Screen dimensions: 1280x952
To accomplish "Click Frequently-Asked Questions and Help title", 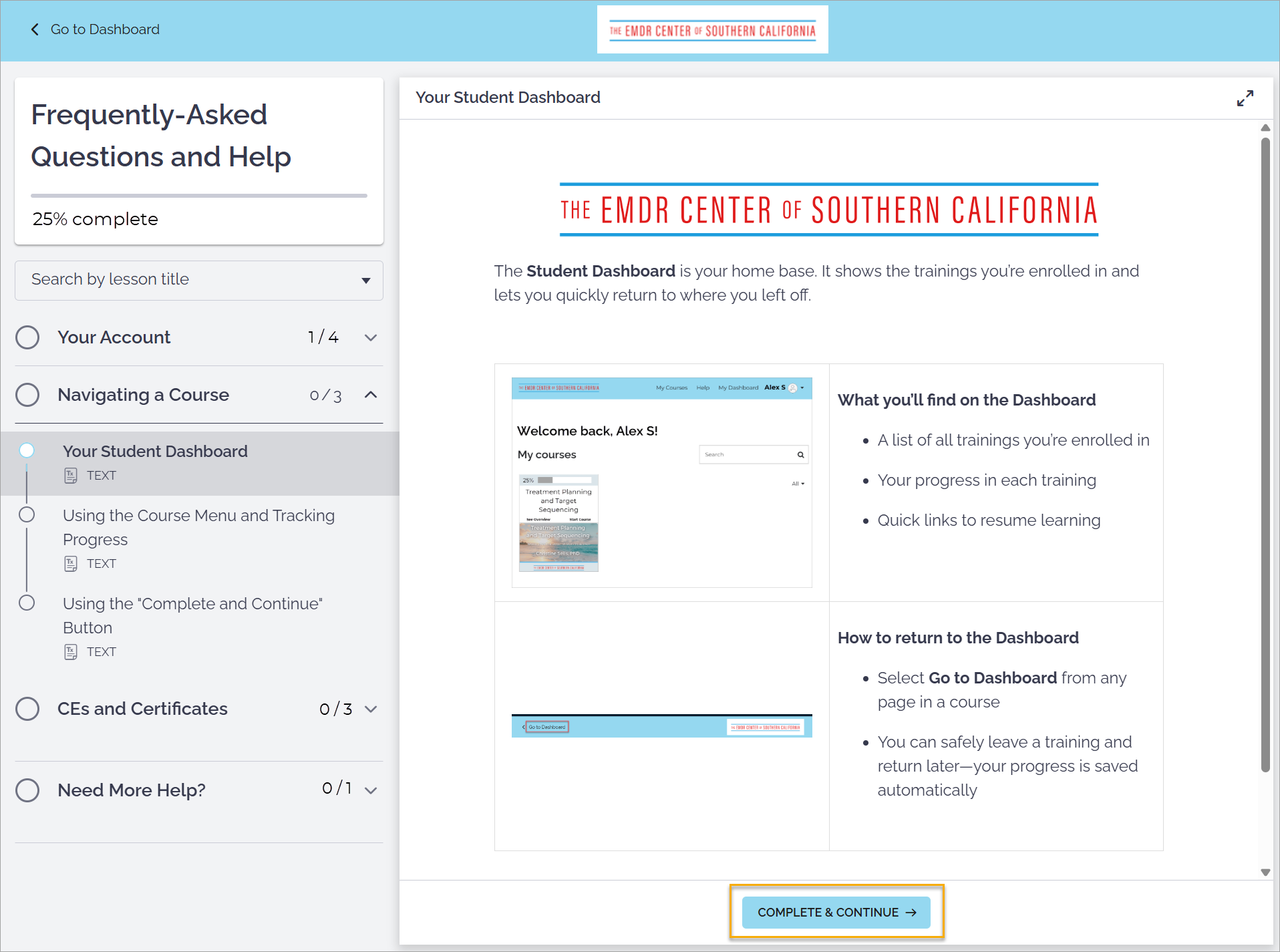I will coord(161,136).
